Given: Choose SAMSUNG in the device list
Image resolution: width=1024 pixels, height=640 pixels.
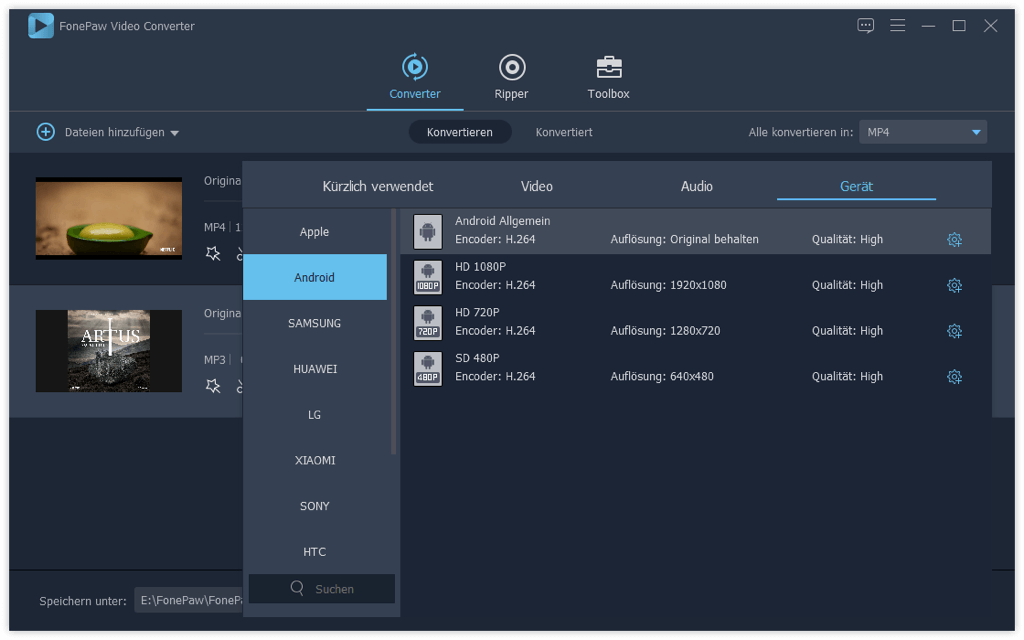Looking at the screenshot, I should 315,323.
